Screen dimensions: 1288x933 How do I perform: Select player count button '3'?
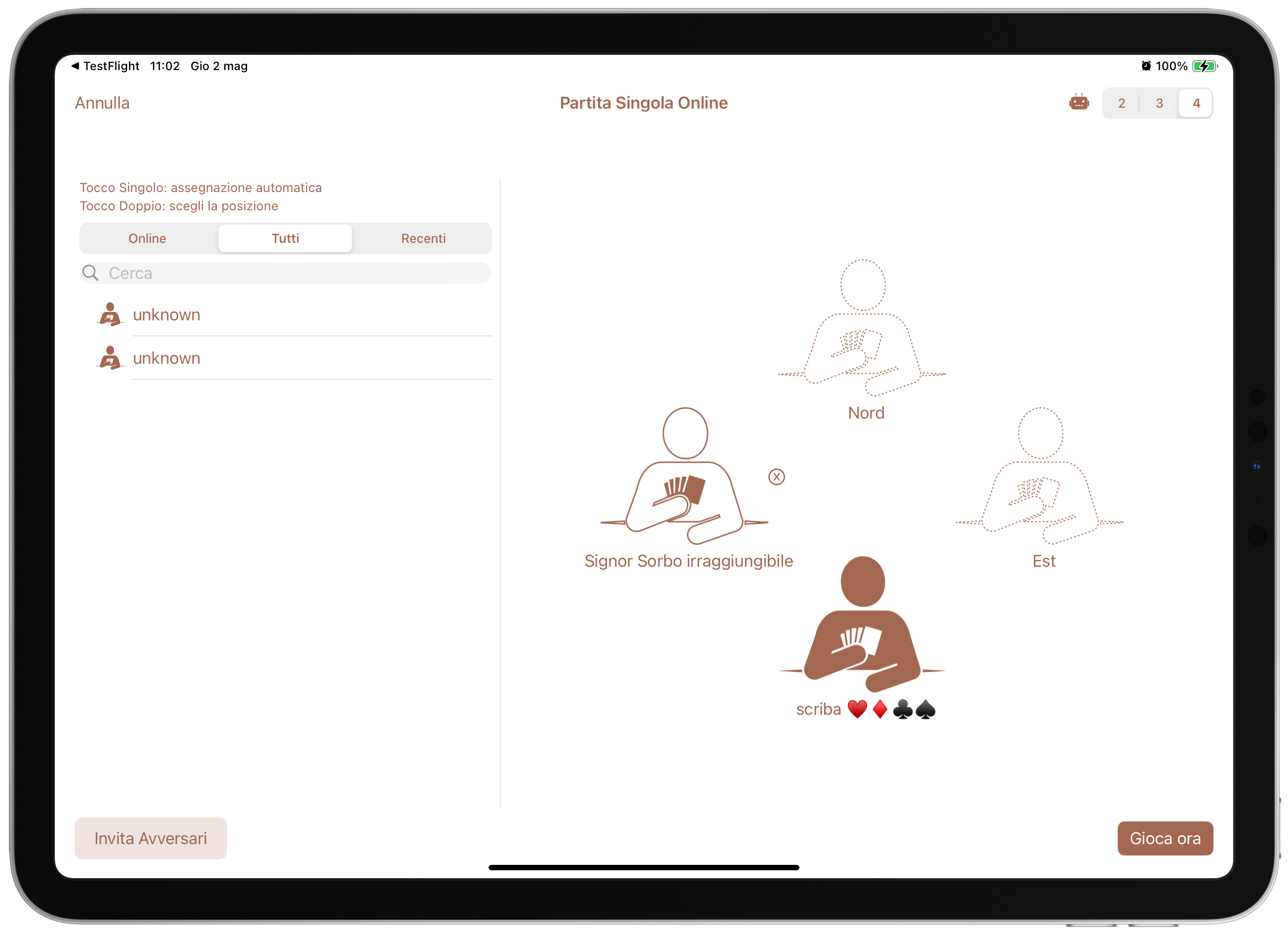(x=1158, y=102)
